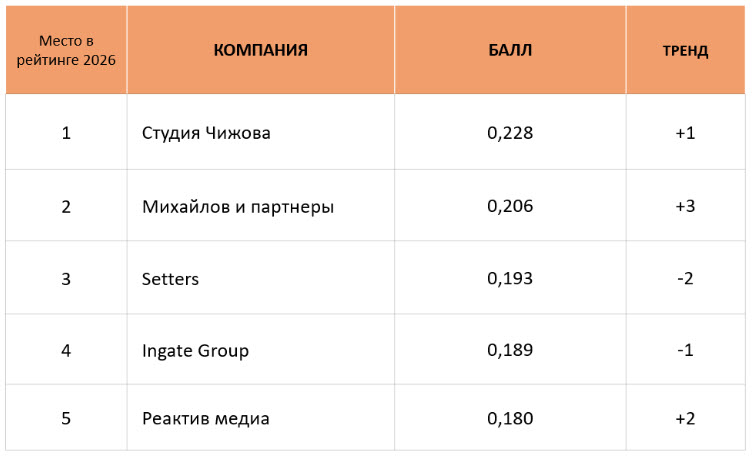Screen dimensions: 752x456
Task: Select the score value 0,189
Action: tap(510, 350)
